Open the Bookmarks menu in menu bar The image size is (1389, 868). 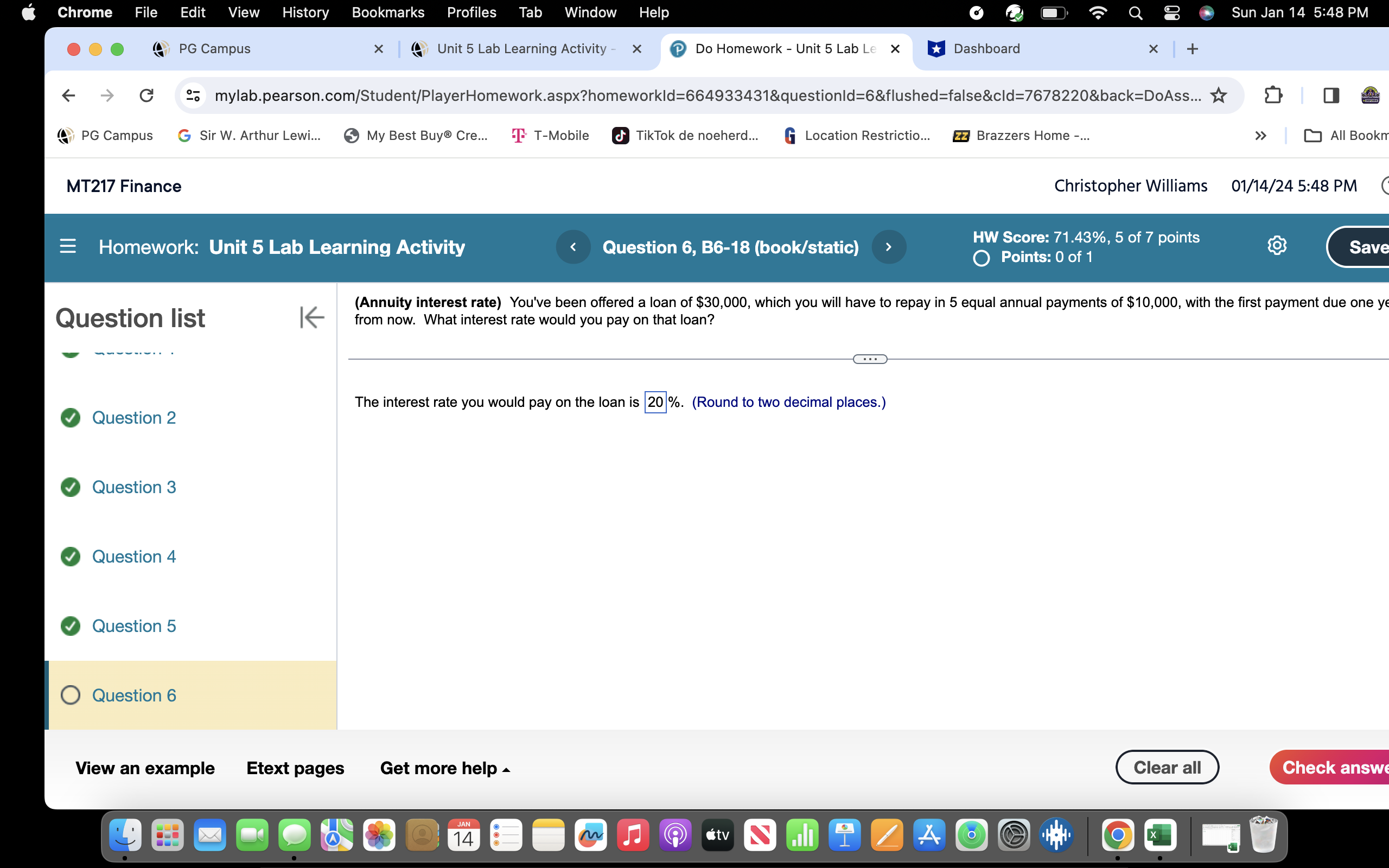pyautogui.click(x=387, y=12)
